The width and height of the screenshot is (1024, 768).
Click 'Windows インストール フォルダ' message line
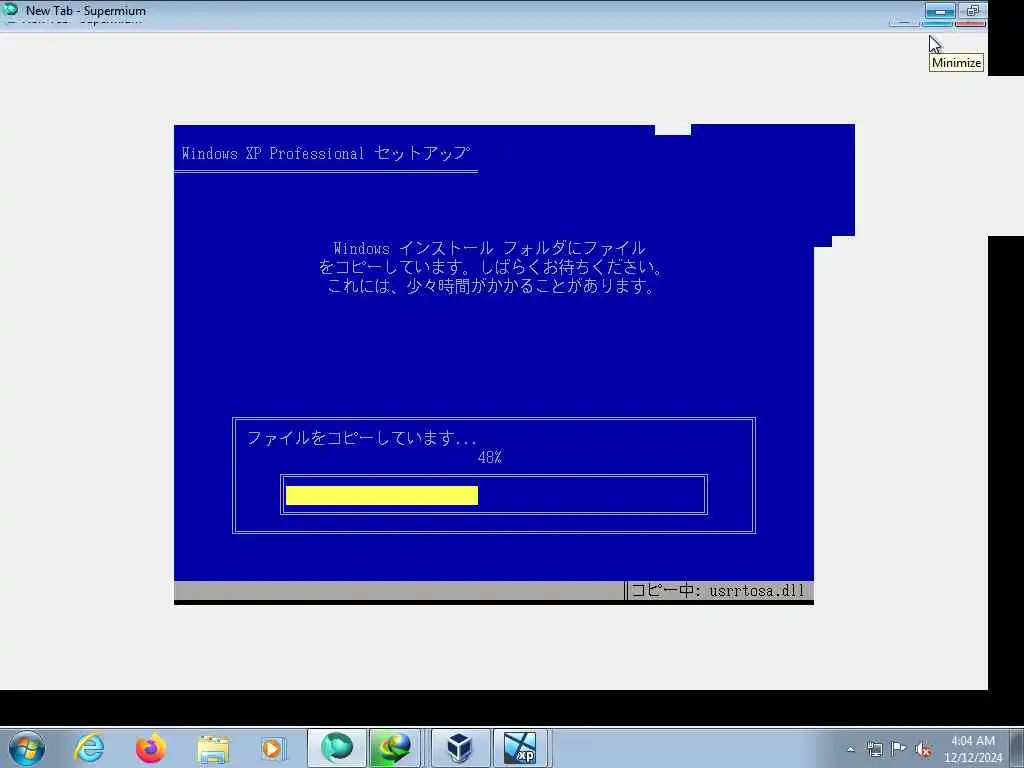(489, 248)
